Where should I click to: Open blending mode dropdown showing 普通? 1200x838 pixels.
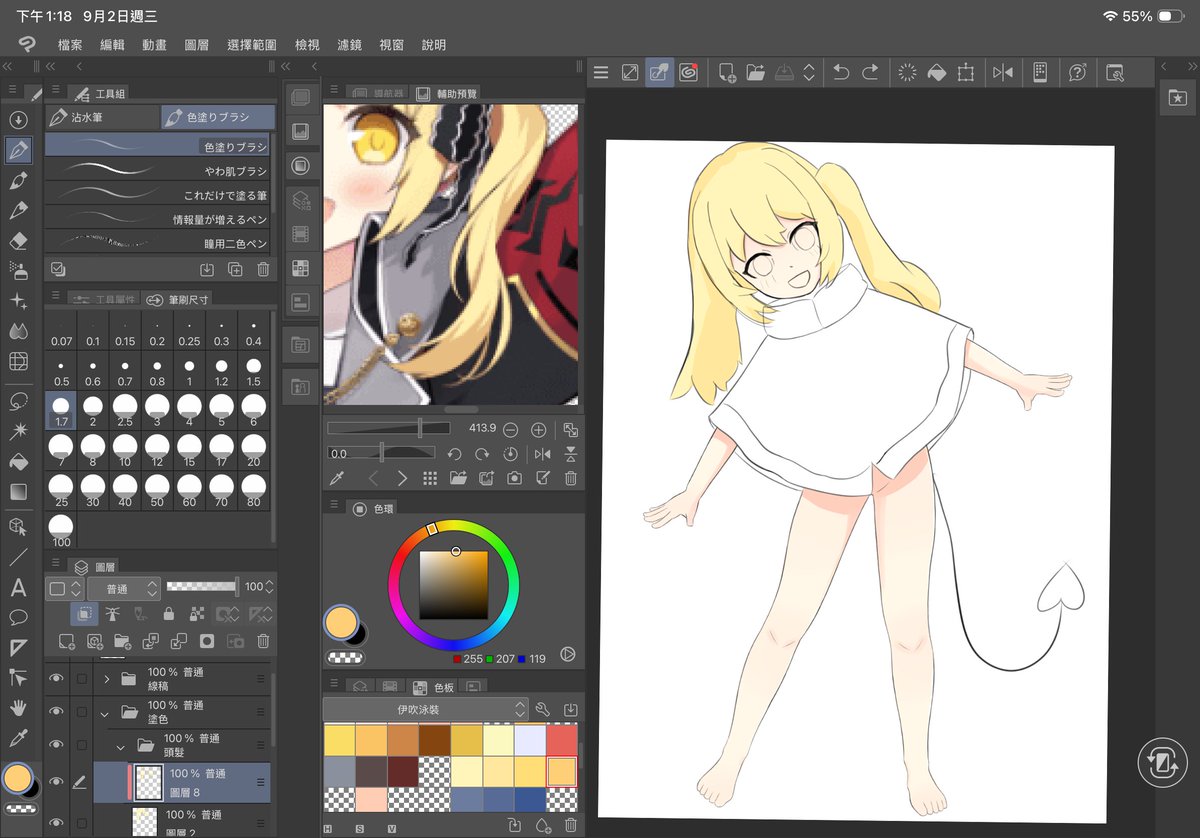tap(124, 588)
